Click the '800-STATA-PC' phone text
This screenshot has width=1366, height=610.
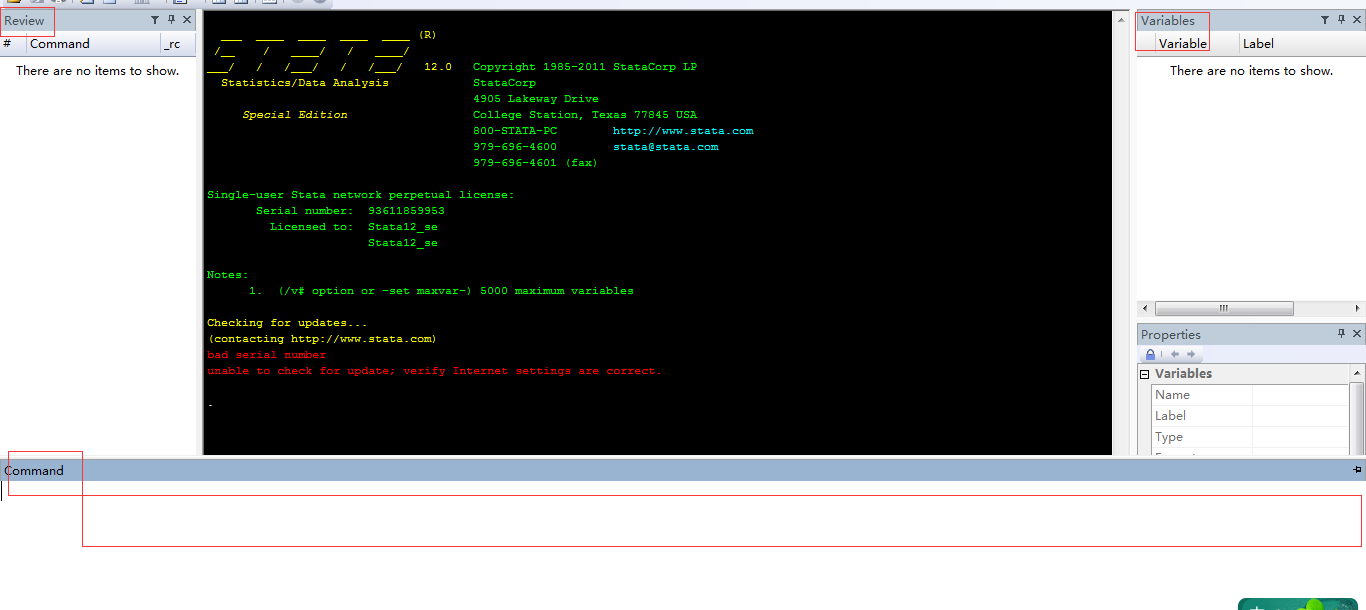[x=515, y=131]
